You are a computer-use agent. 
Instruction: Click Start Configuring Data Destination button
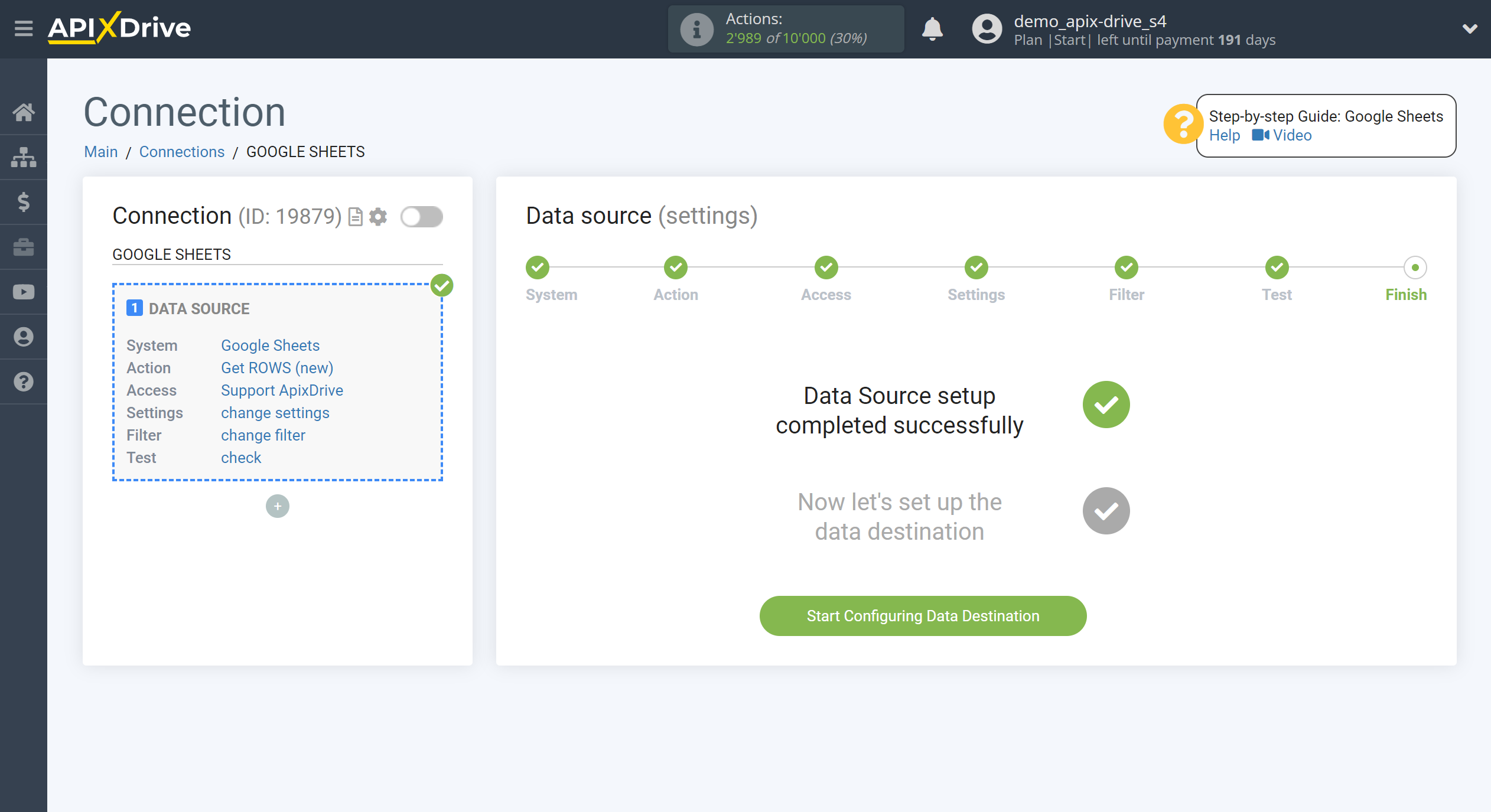(x=923, y=616)
